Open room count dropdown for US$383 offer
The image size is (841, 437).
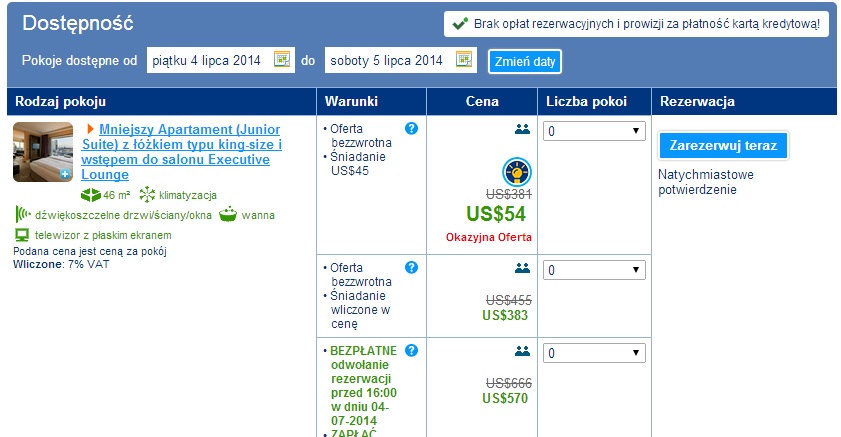pos(594,270)
